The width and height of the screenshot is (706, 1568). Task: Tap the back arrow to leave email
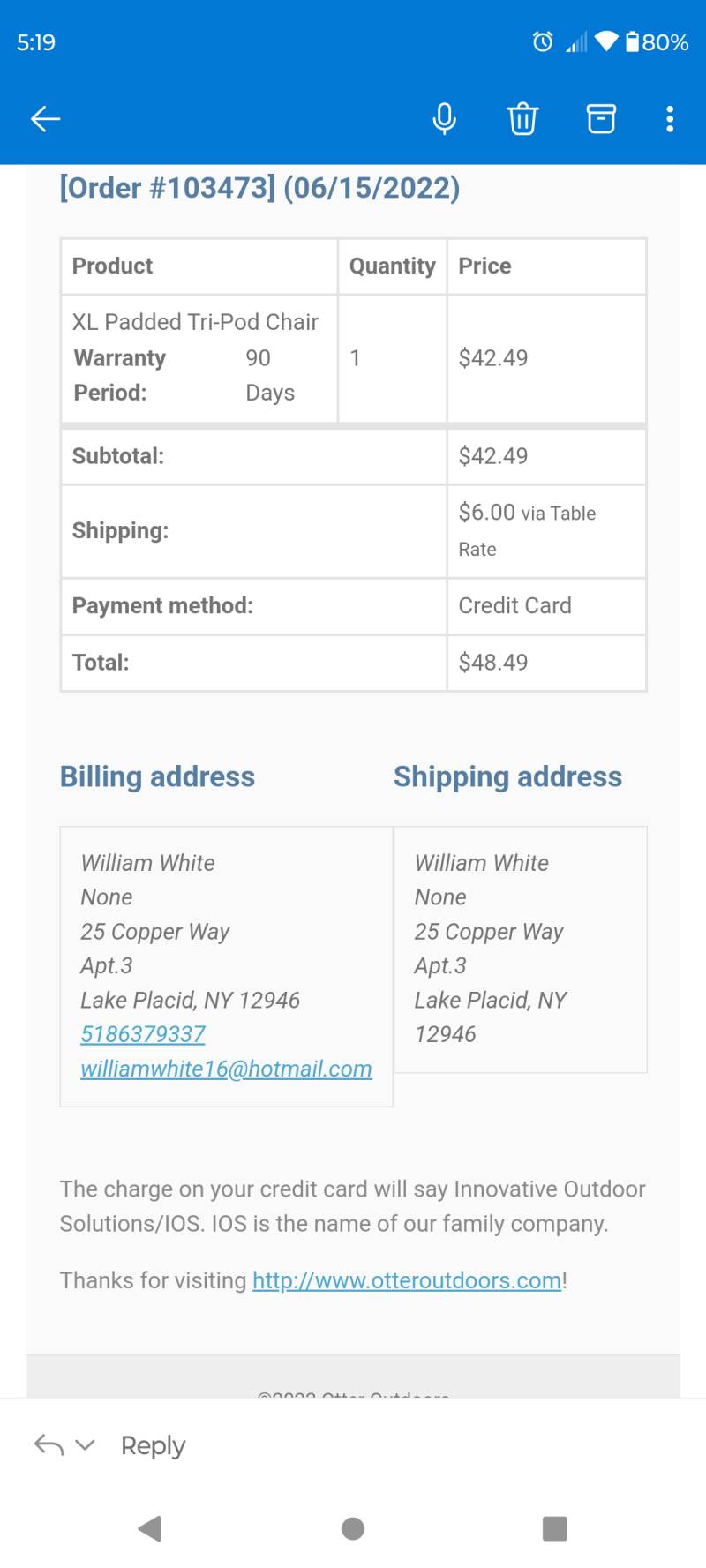(x=45, y=118)
